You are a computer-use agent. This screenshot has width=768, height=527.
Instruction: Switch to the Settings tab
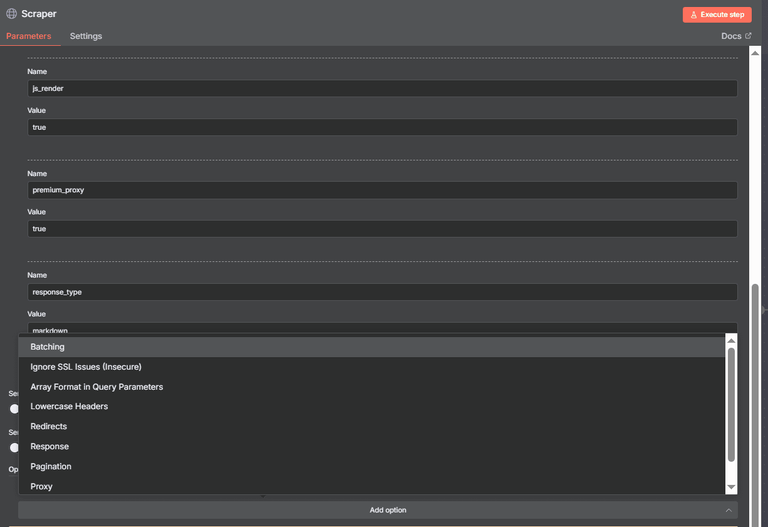click(x=86, y=36)
